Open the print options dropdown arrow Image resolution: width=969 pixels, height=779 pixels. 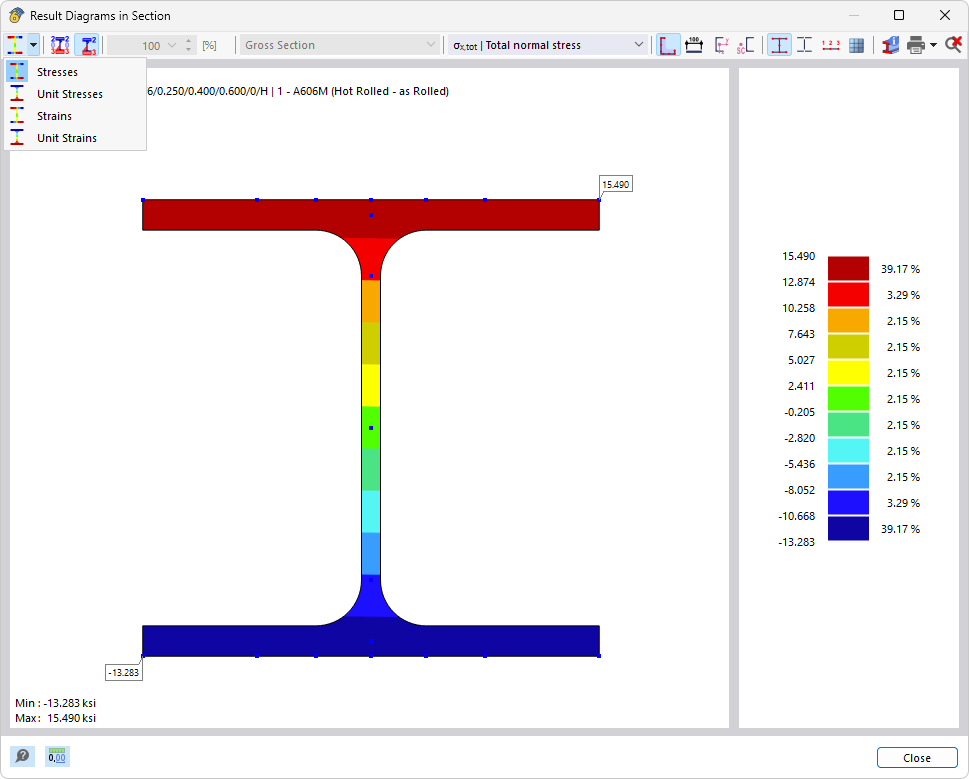point(934,45)
